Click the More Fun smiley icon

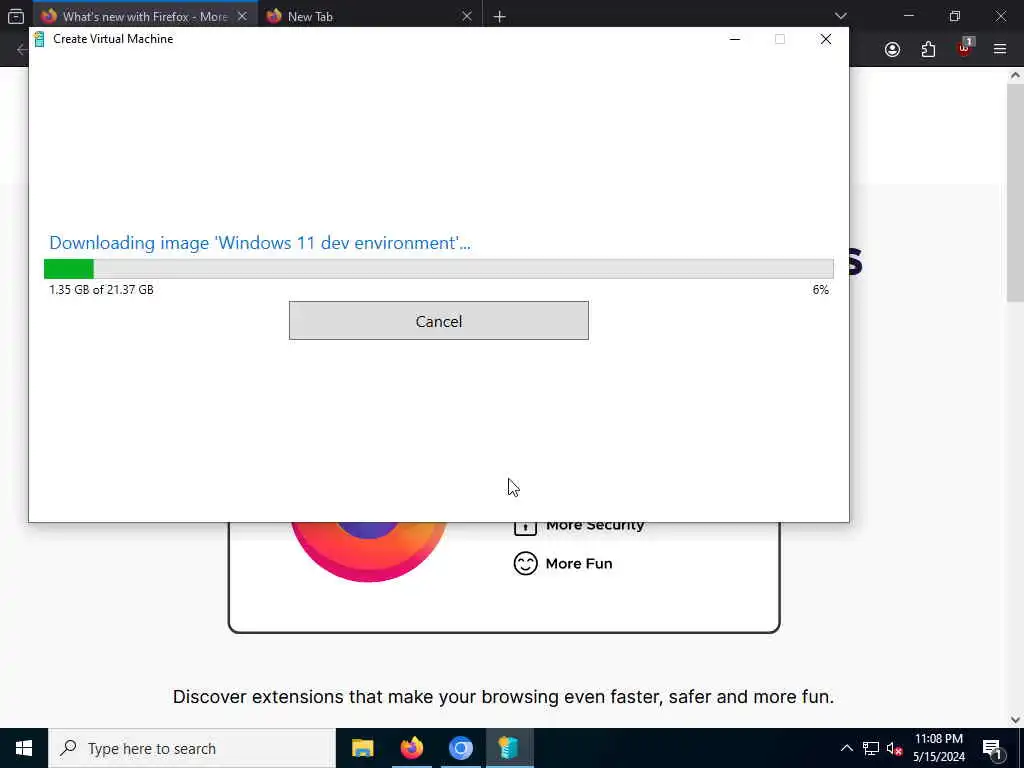pos(525,563)
